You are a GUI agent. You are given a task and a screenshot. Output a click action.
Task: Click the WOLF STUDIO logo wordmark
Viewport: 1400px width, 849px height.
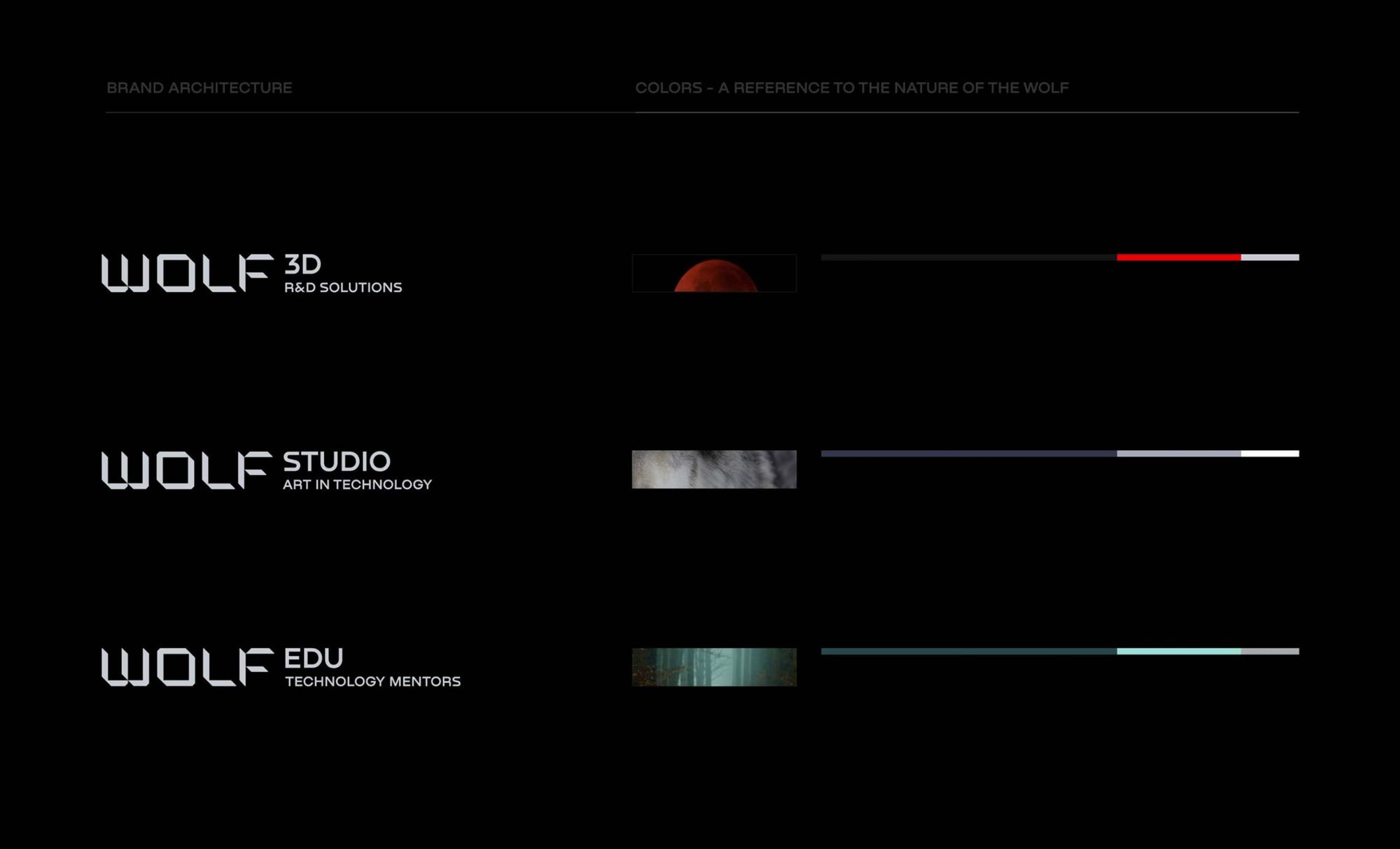point(187,470)
